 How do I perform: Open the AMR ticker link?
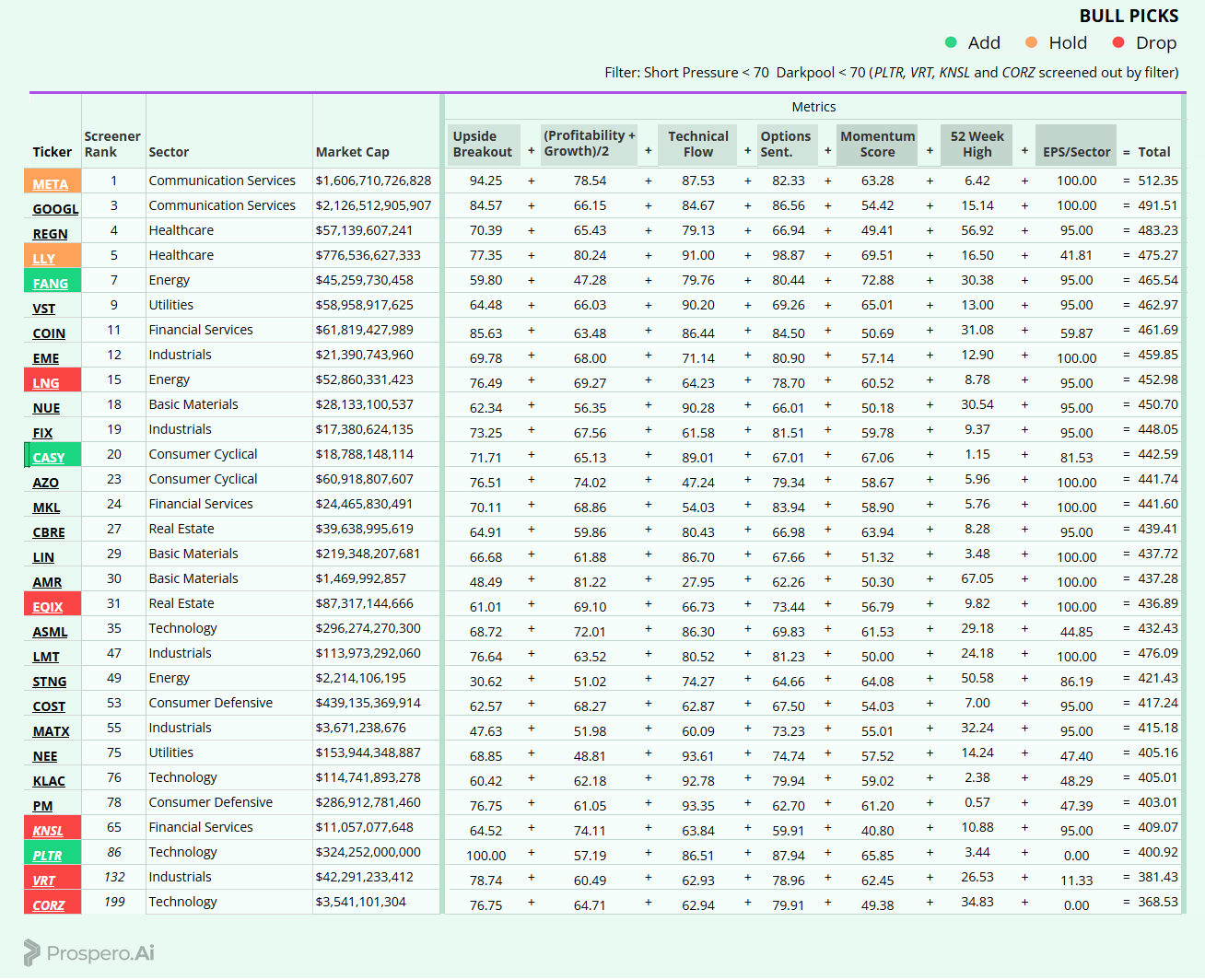point(48,582)
